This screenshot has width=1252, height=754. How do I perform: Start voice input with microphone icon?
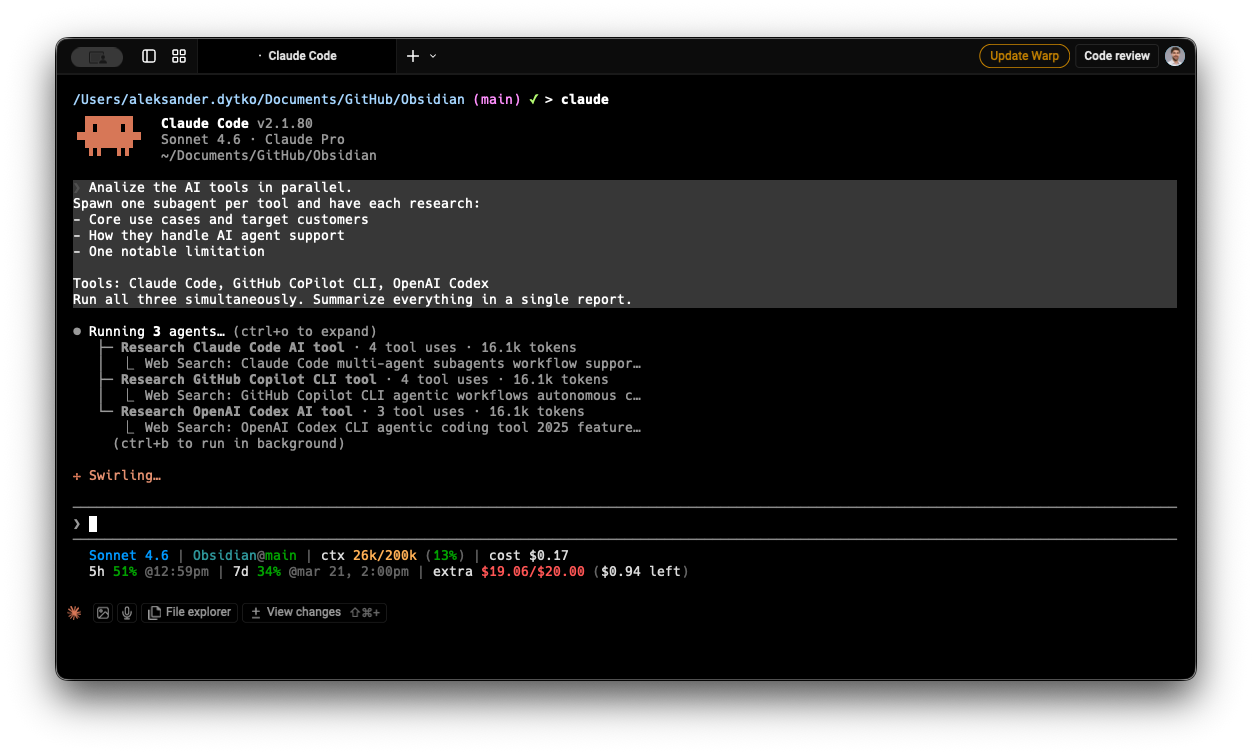click(x=127, y=612)
